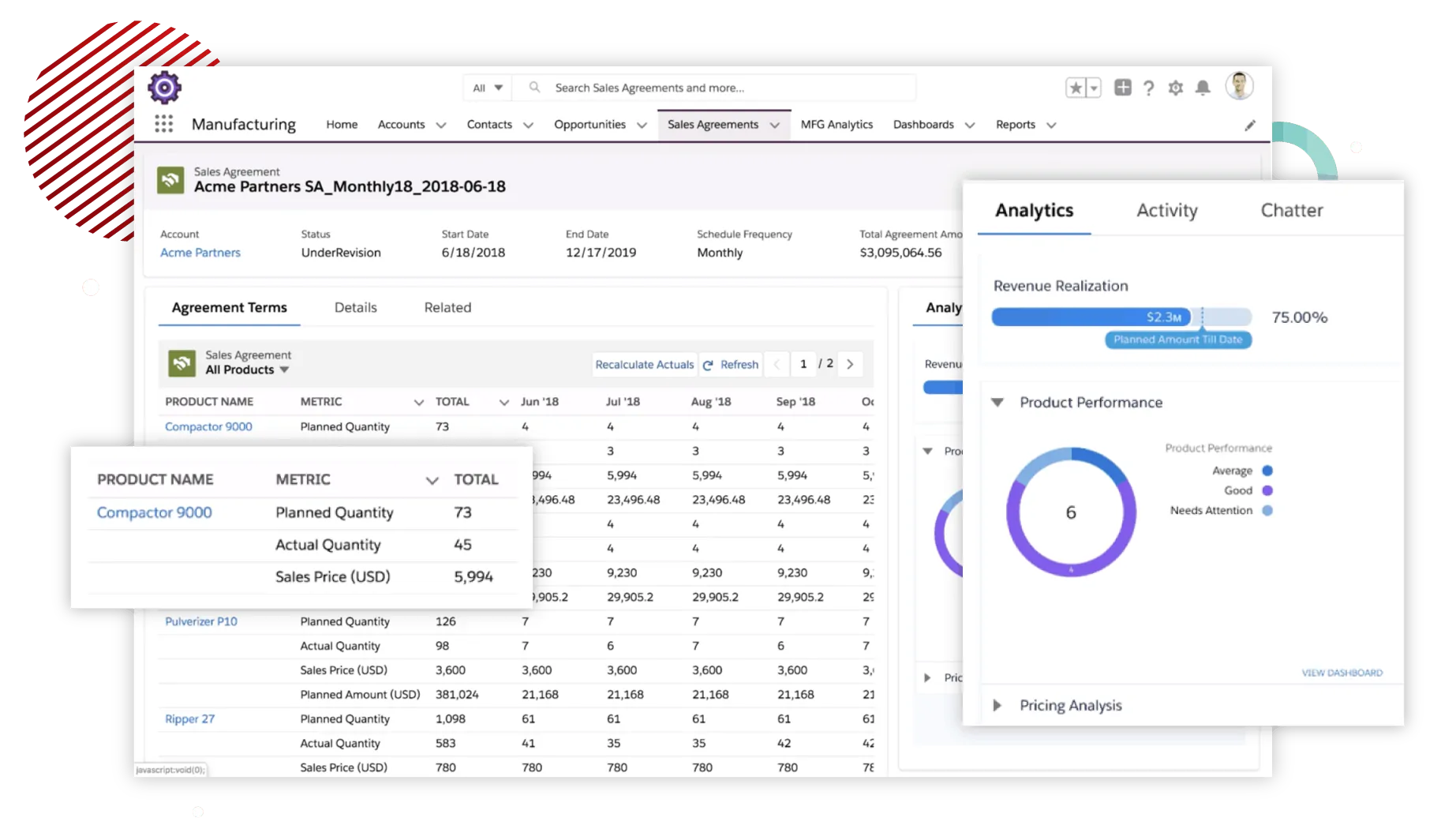This screenshot has height=829, width=1456.
Task: Expand the Accounts nav dropdown chevron
Action: (x=441, y=125)
